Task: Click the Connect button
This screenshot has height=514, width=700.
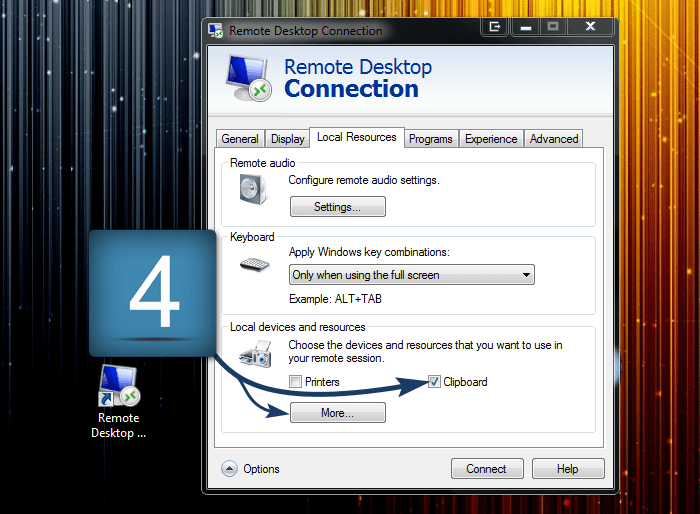Action: tap(487, 468)
